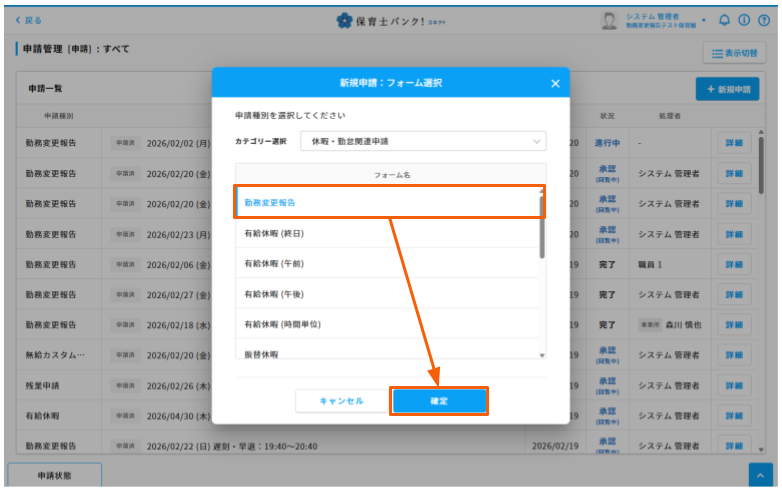Select 有給休暇 (終日) form
The image size is (782, 488).
pos(388,233)
